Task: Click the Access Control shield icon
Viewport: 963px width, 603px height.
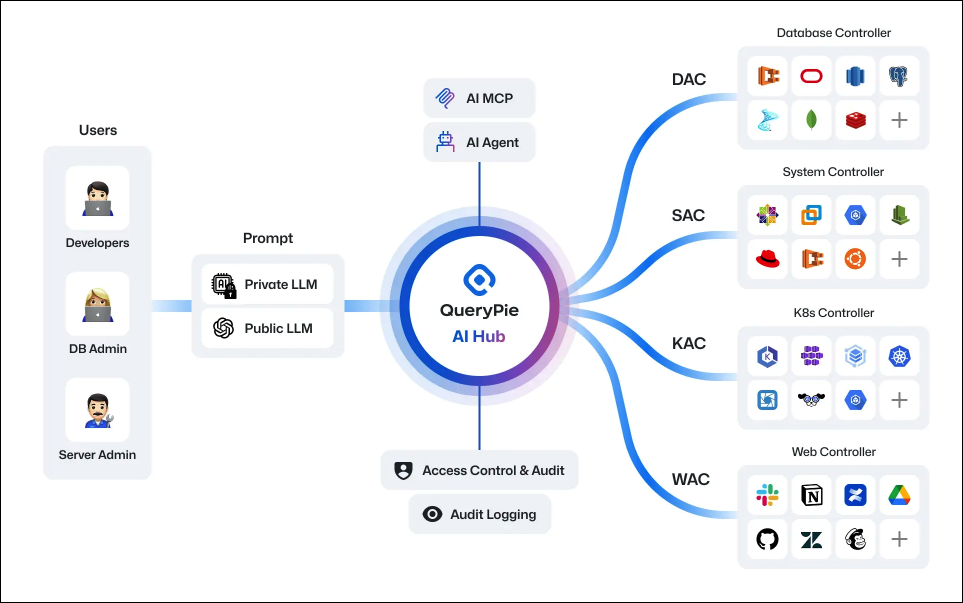Action: click(404, 470)
